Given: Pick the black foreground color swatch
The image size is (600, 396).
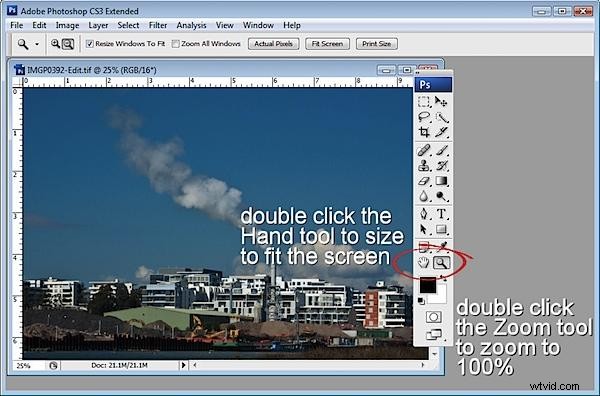Looking at the screenshot, I should [427, 285].
